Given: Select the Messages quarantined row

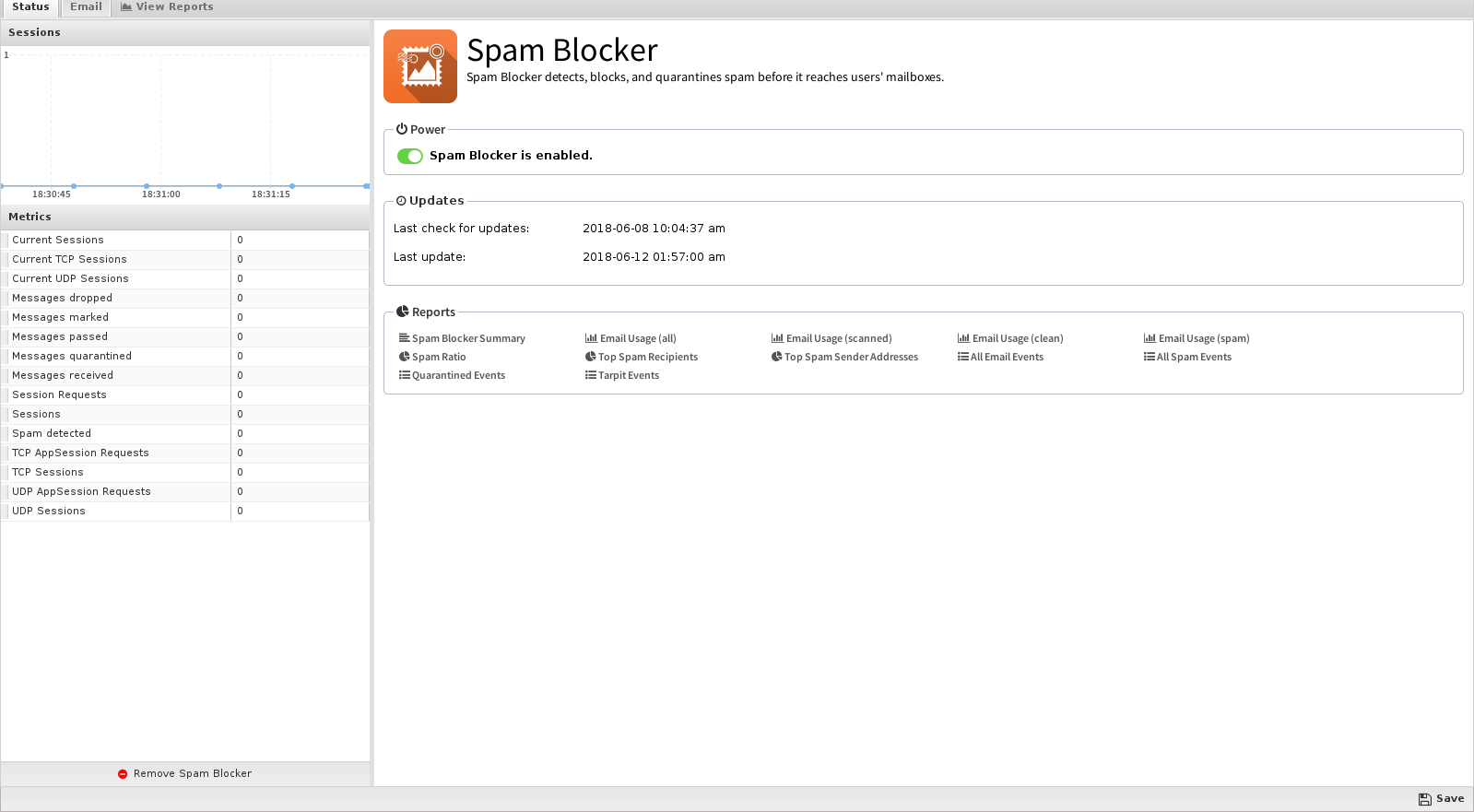Looking at the screenshot, I should coord(185,356).
